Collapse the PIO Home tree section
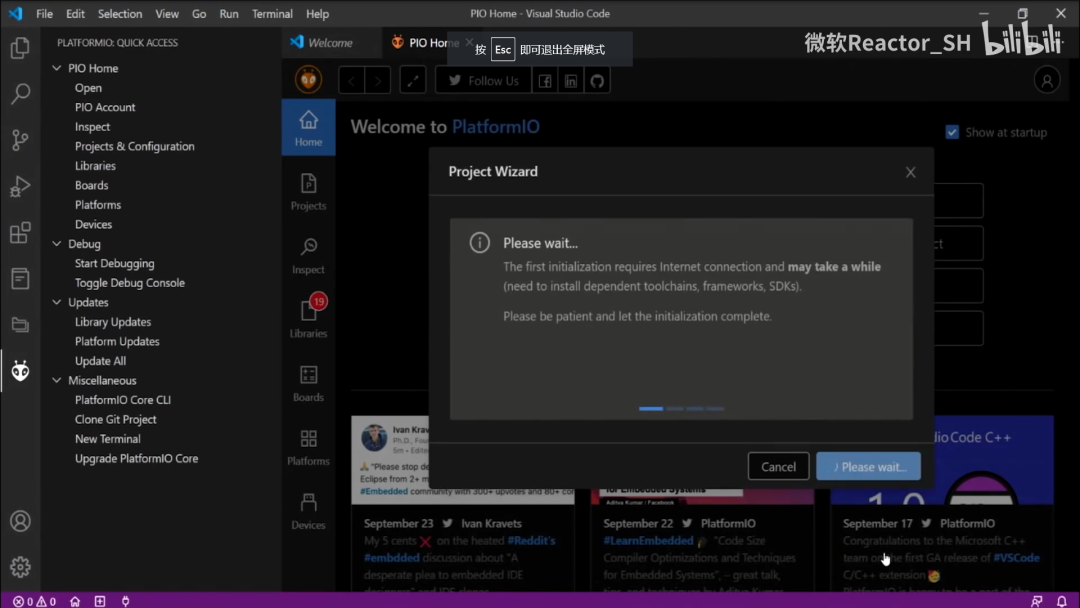 click(x=57, y=68)
